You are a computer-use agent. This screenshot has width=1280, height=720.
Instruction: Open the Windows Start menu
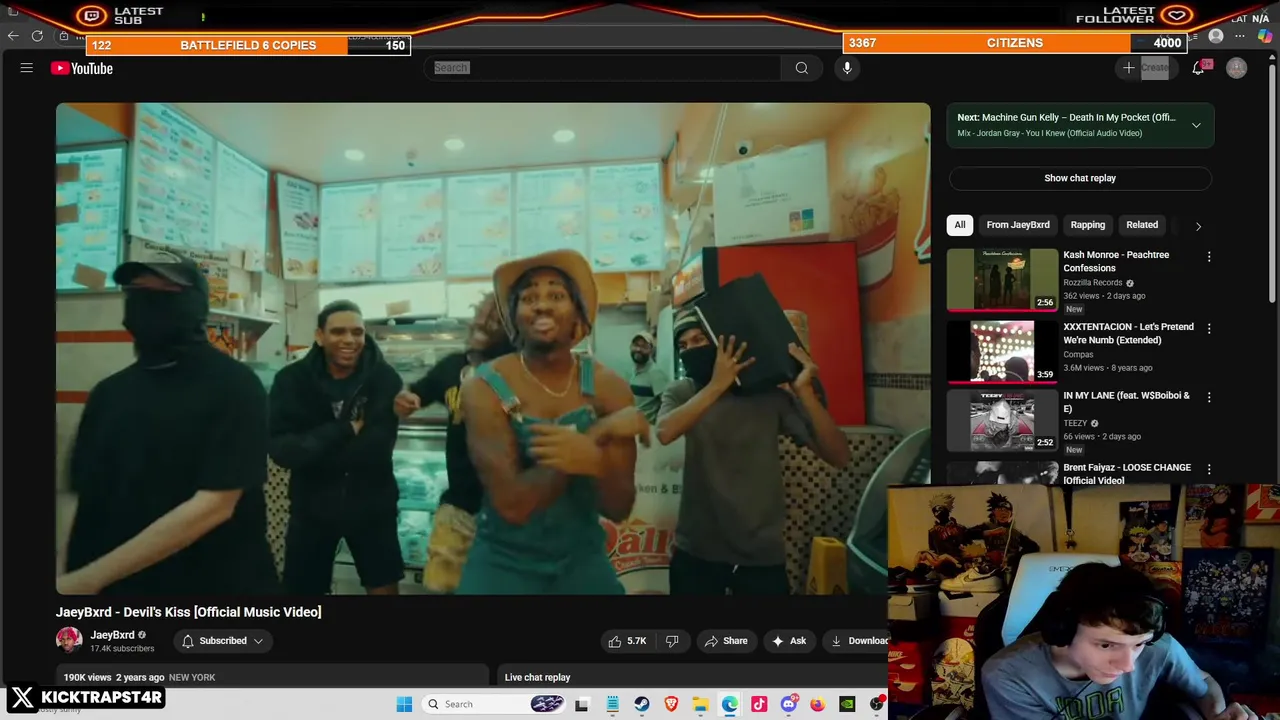click(x=404, y=704)
